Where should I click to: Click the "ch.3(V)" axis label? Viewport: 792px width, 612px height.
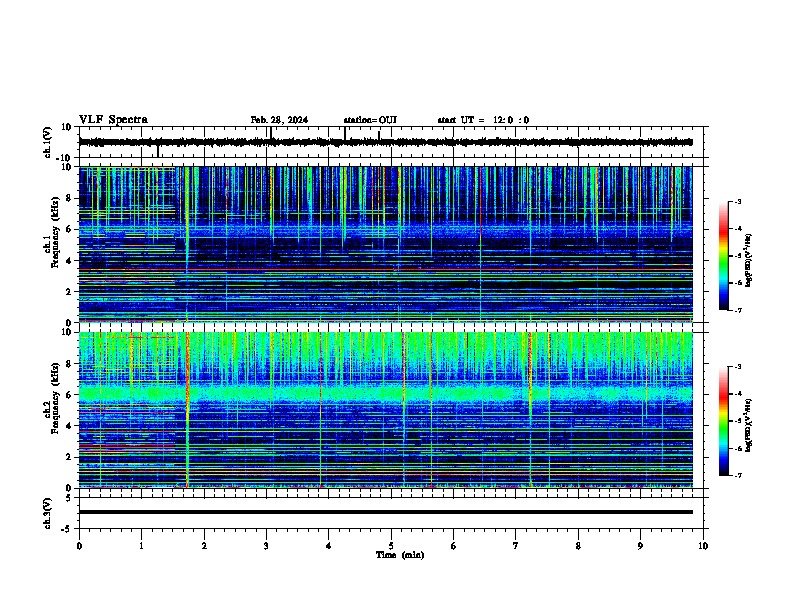(48, 513)
